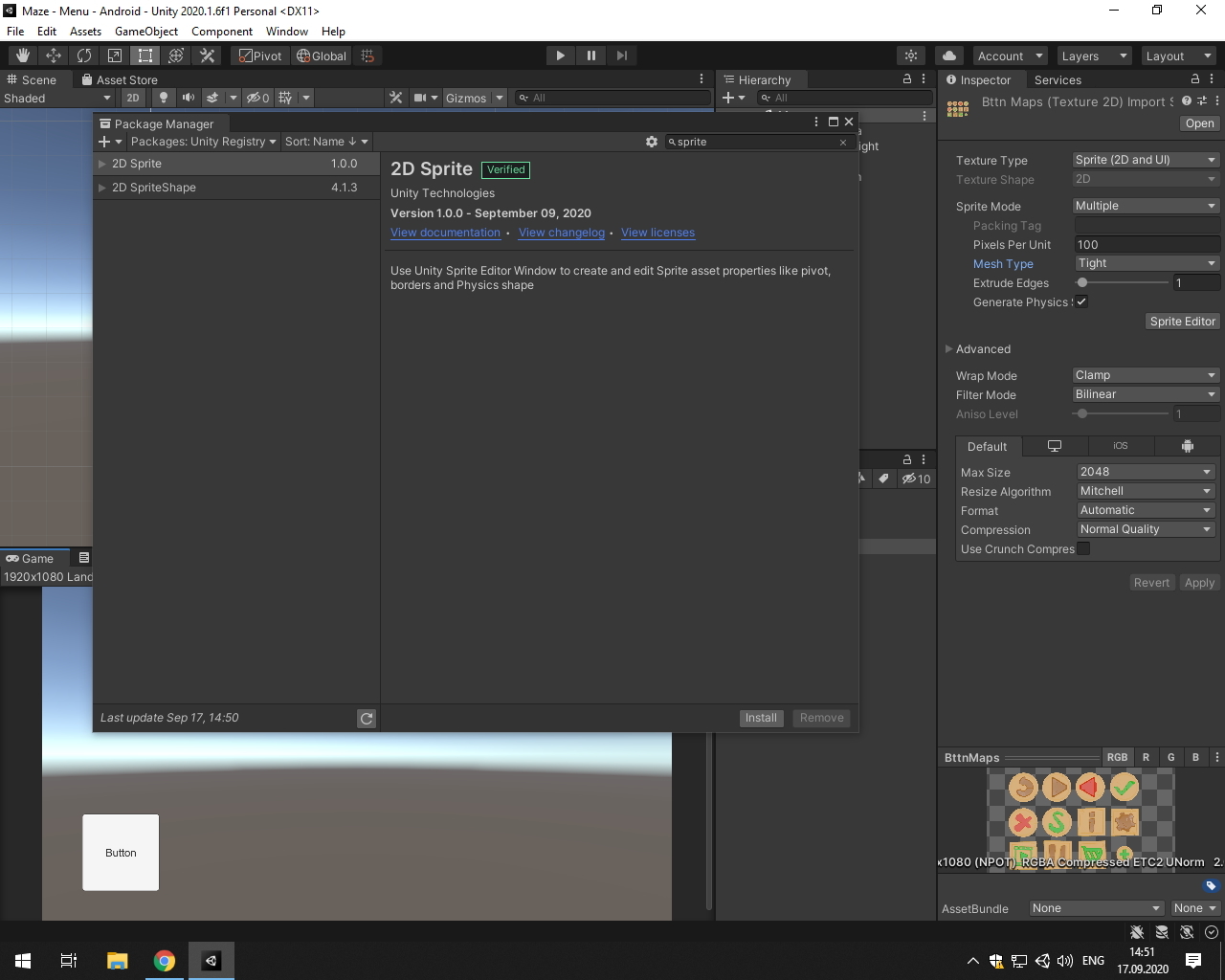Toggle scene lighting bulb icon
1225x980 pixels.
pos(164,98)
